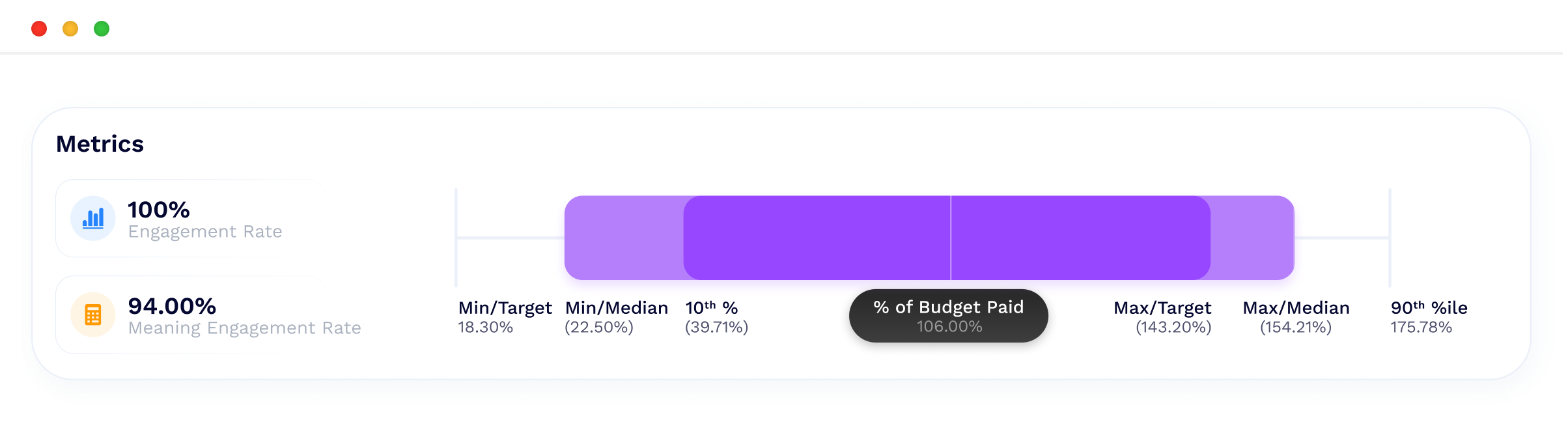1568x422 pixels.
Task: Click the green maximize window dot
Action: click(x=102, y=29)
